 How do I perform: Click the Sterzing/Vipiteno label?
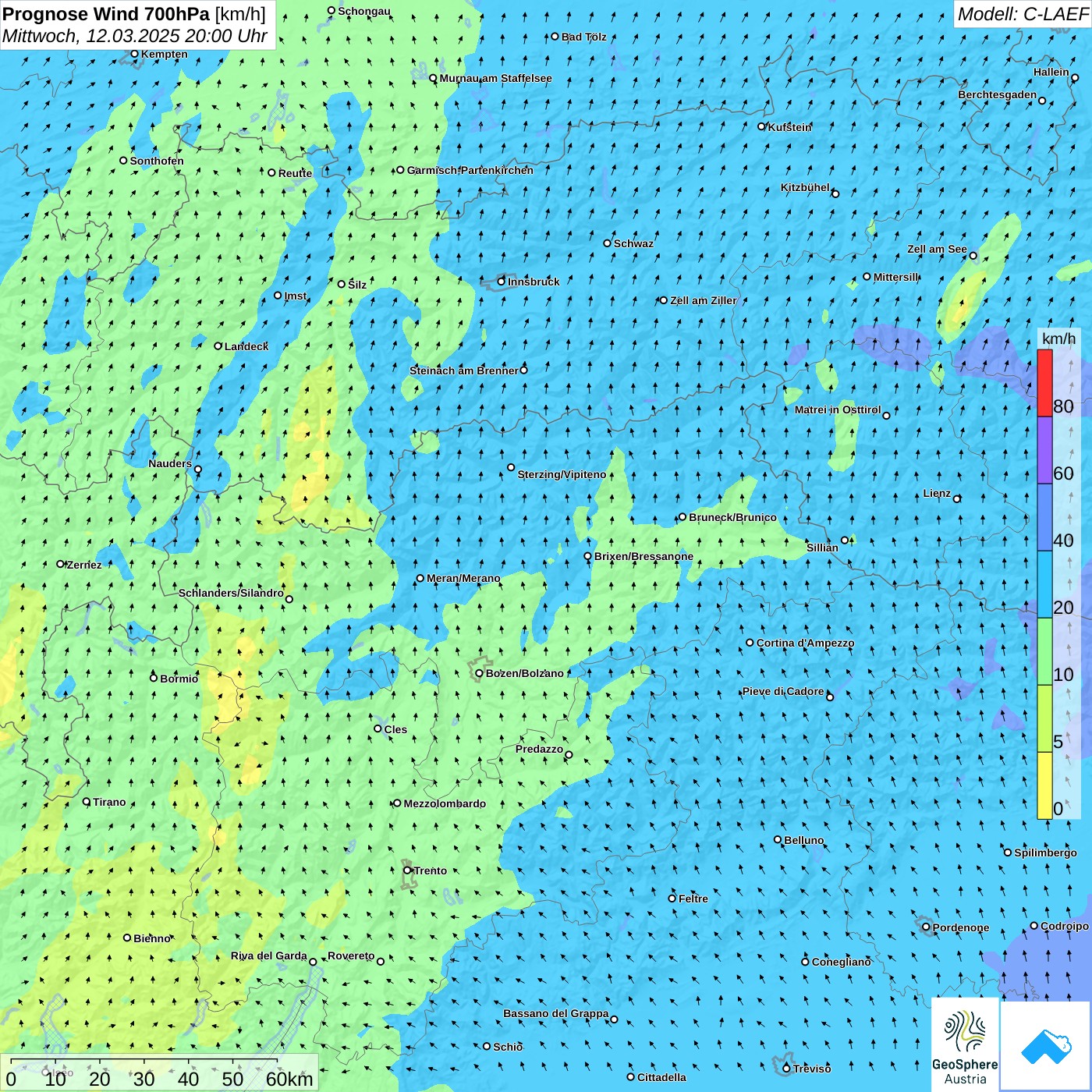pos(562,474)
